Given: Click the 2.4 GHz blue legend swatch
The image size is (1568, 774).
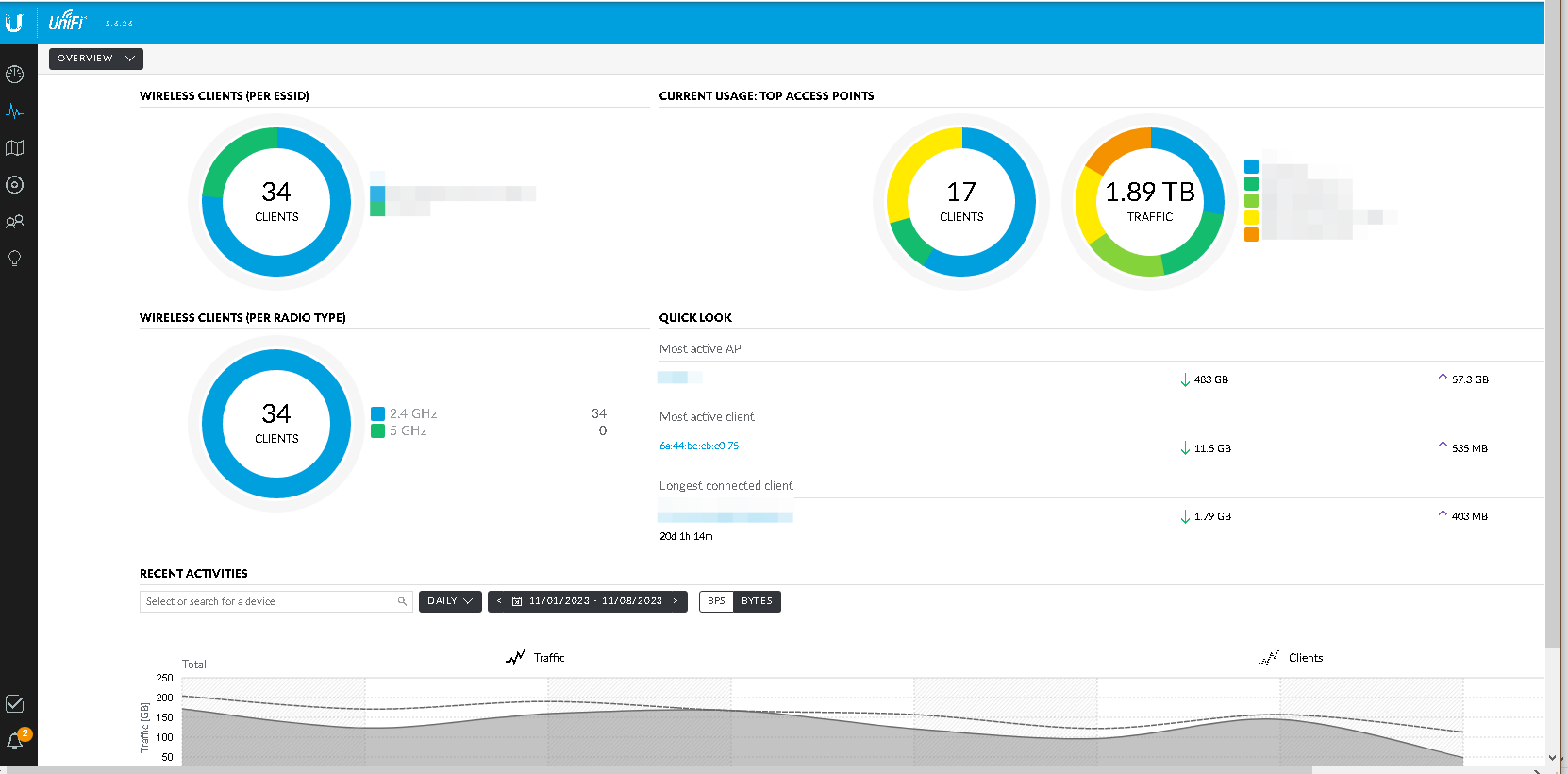Looking at the screenshot, I should coord(377,413).
